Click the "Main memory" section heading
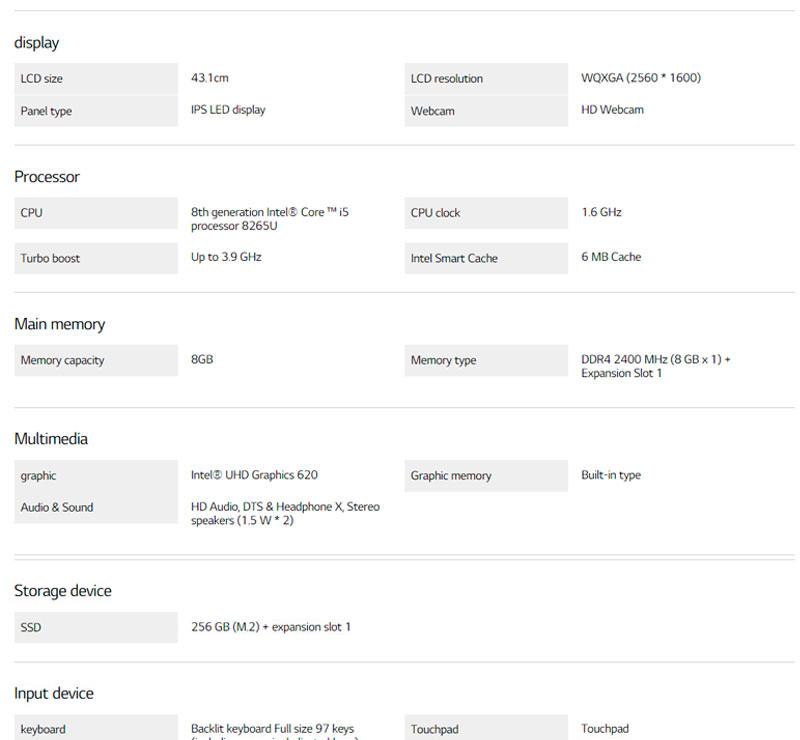Screen dimensions: 800x740 (59, 324)
